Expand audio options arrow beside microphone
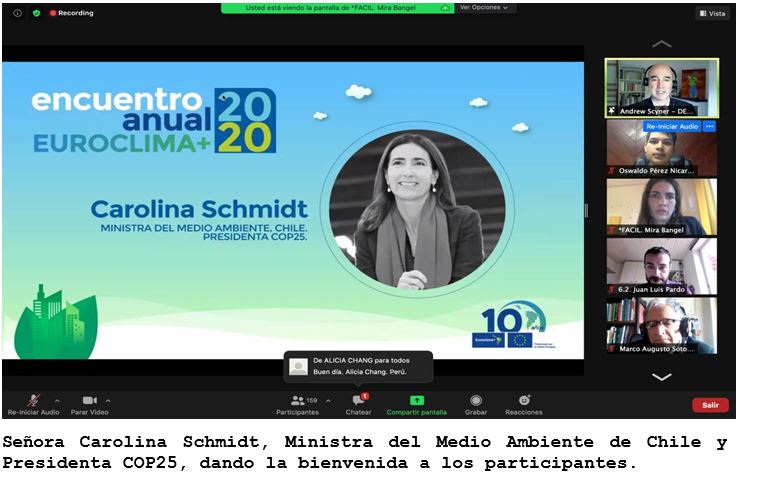 click(x=57, y=401)
